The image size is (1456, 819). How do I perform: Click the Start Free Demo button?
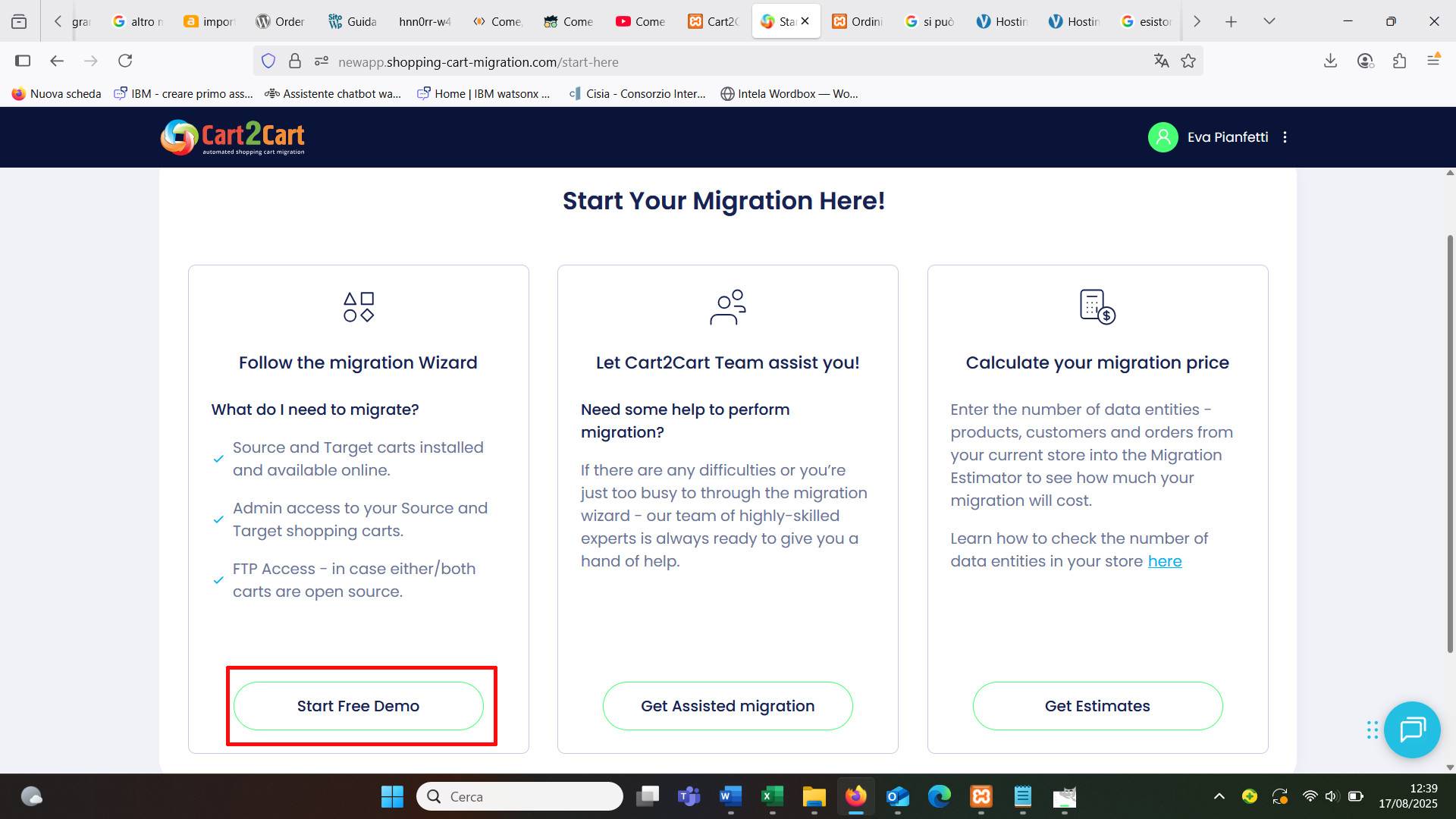(358, 706)
